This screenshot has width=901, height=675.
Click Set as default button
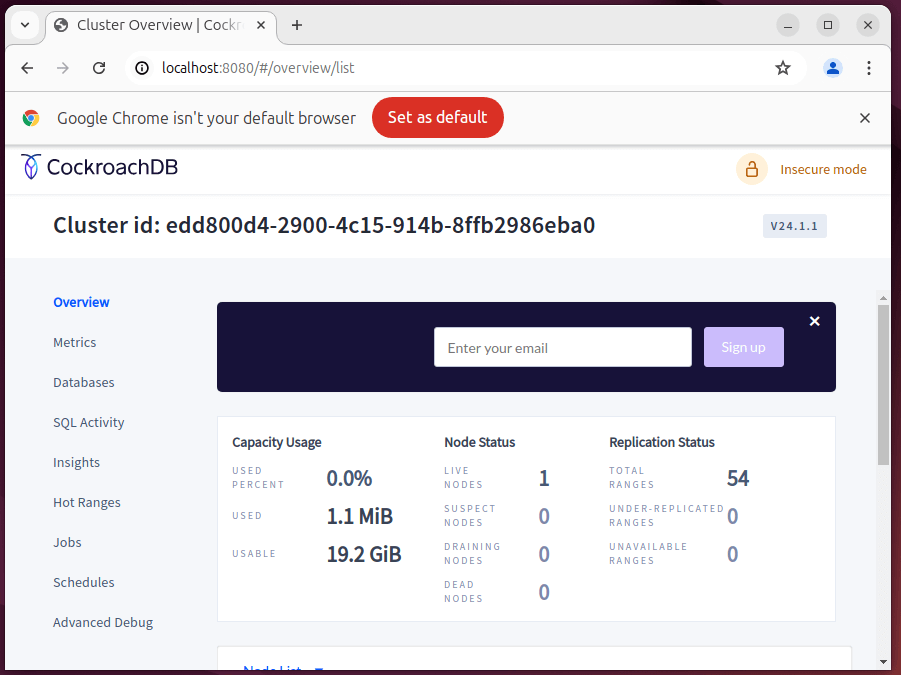(x=438, y=118)
